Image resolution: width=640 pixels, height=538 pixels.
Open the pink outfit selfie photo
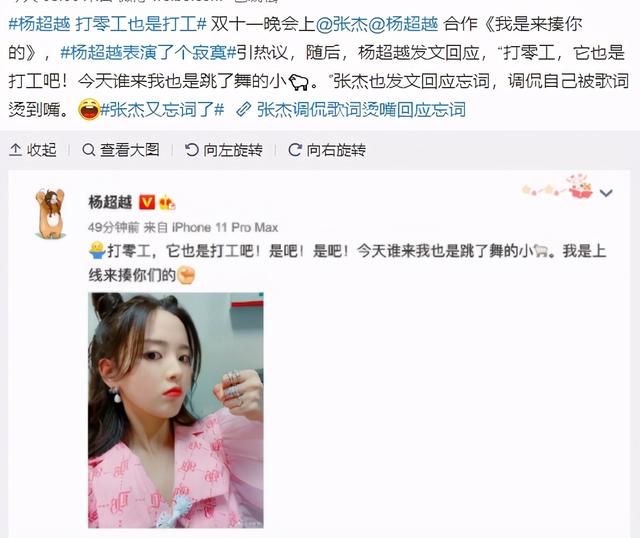point(176,410)
